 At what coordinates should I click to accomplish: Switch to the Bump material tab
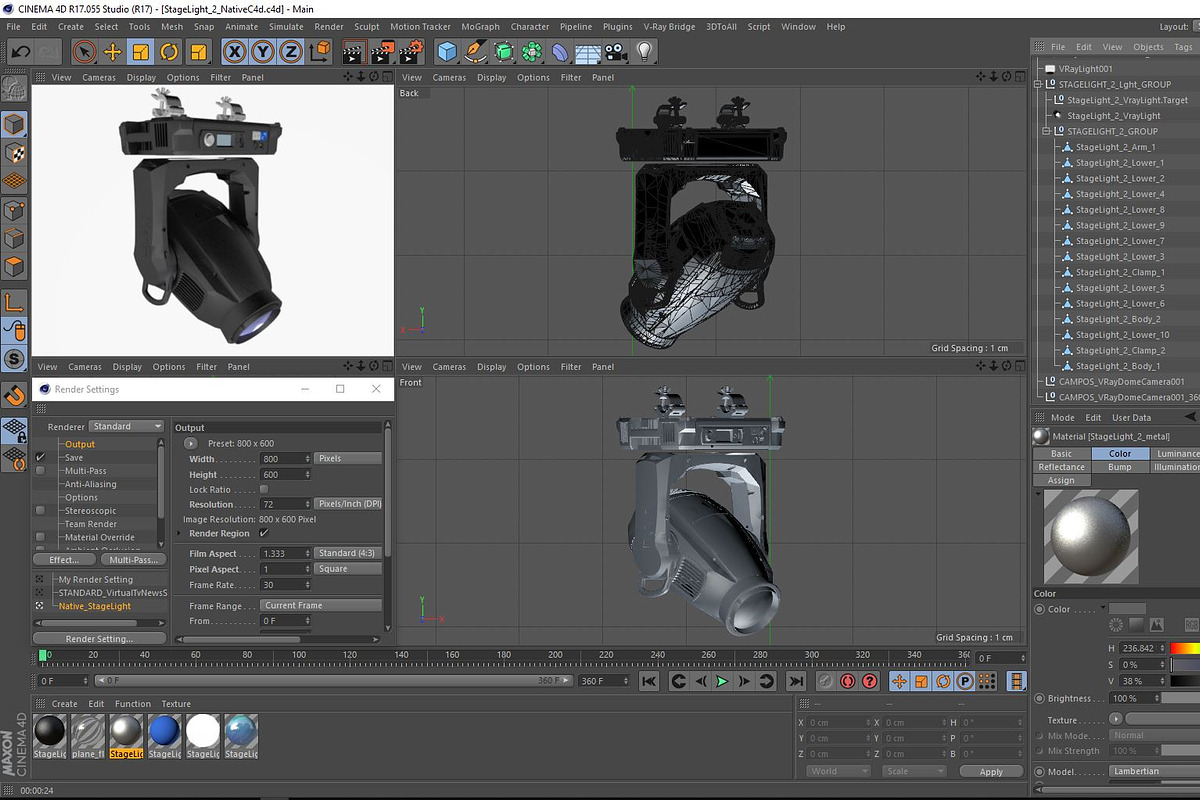click(x=1120, y=467)
